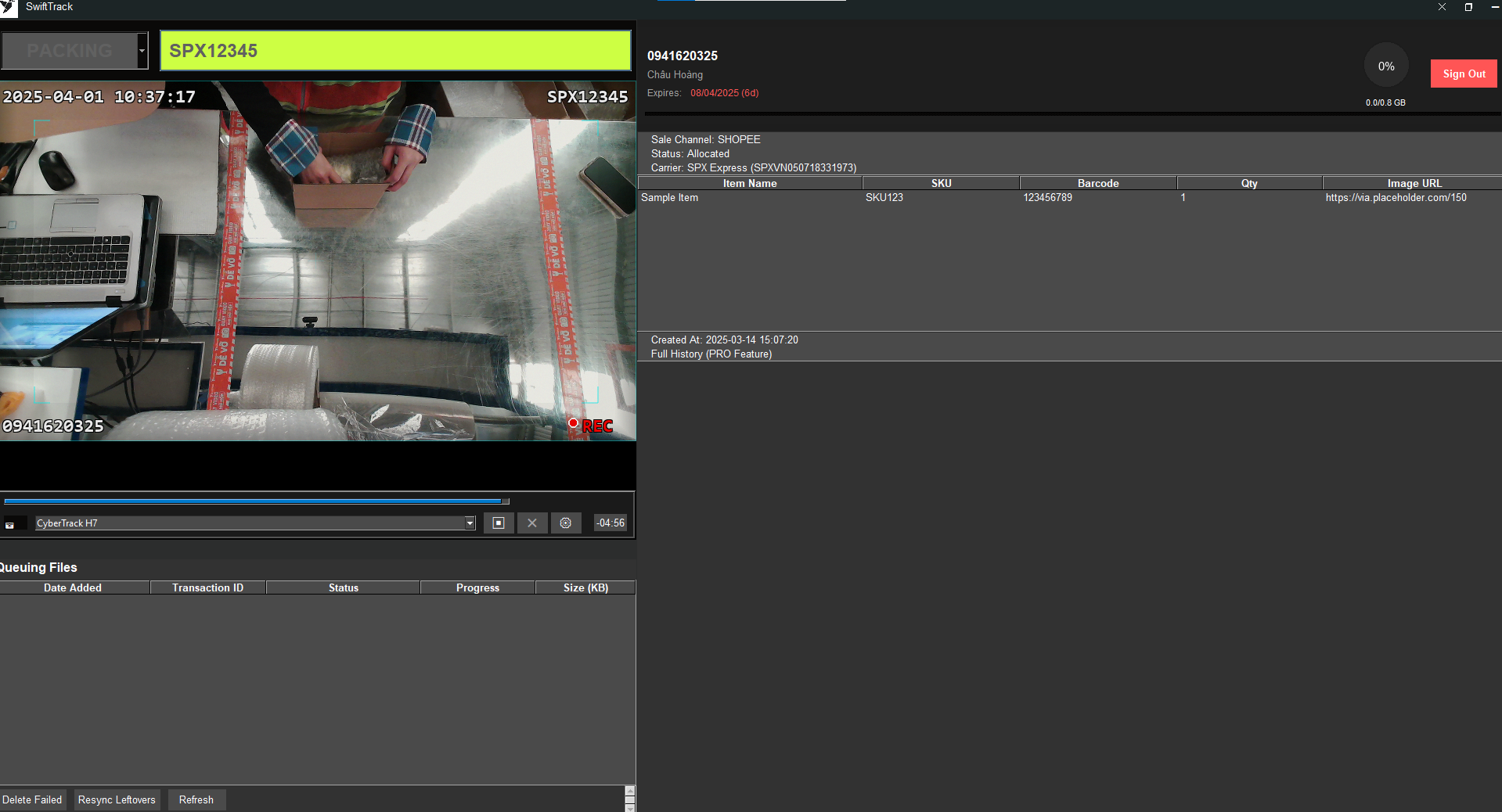Sort queue by Date Added column
The image size is (1502, 812).
tap(73, 587)
